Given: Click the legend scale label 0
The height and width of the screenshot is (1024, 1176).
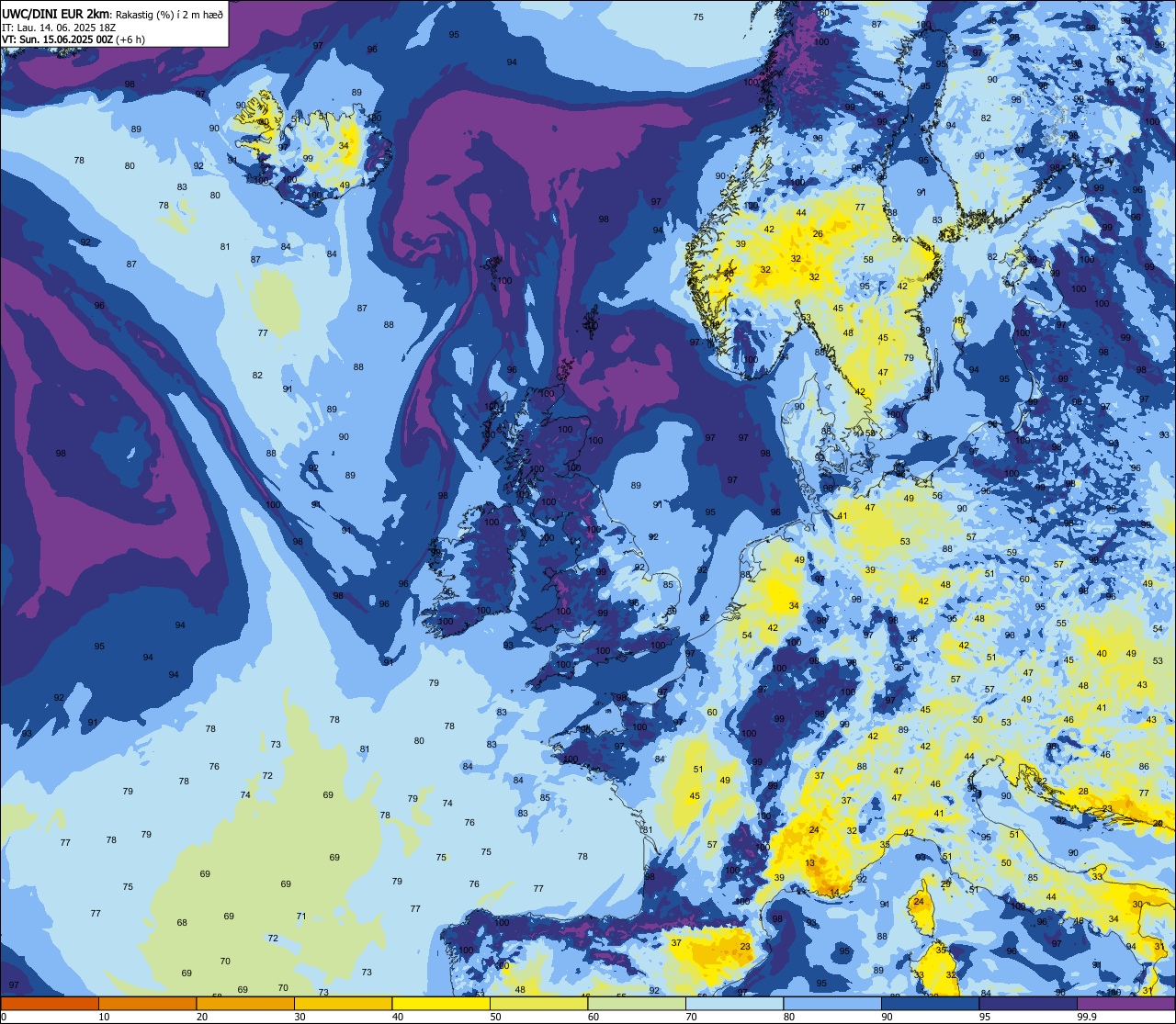Looking at the screenshot, I should click(5, 1017).
